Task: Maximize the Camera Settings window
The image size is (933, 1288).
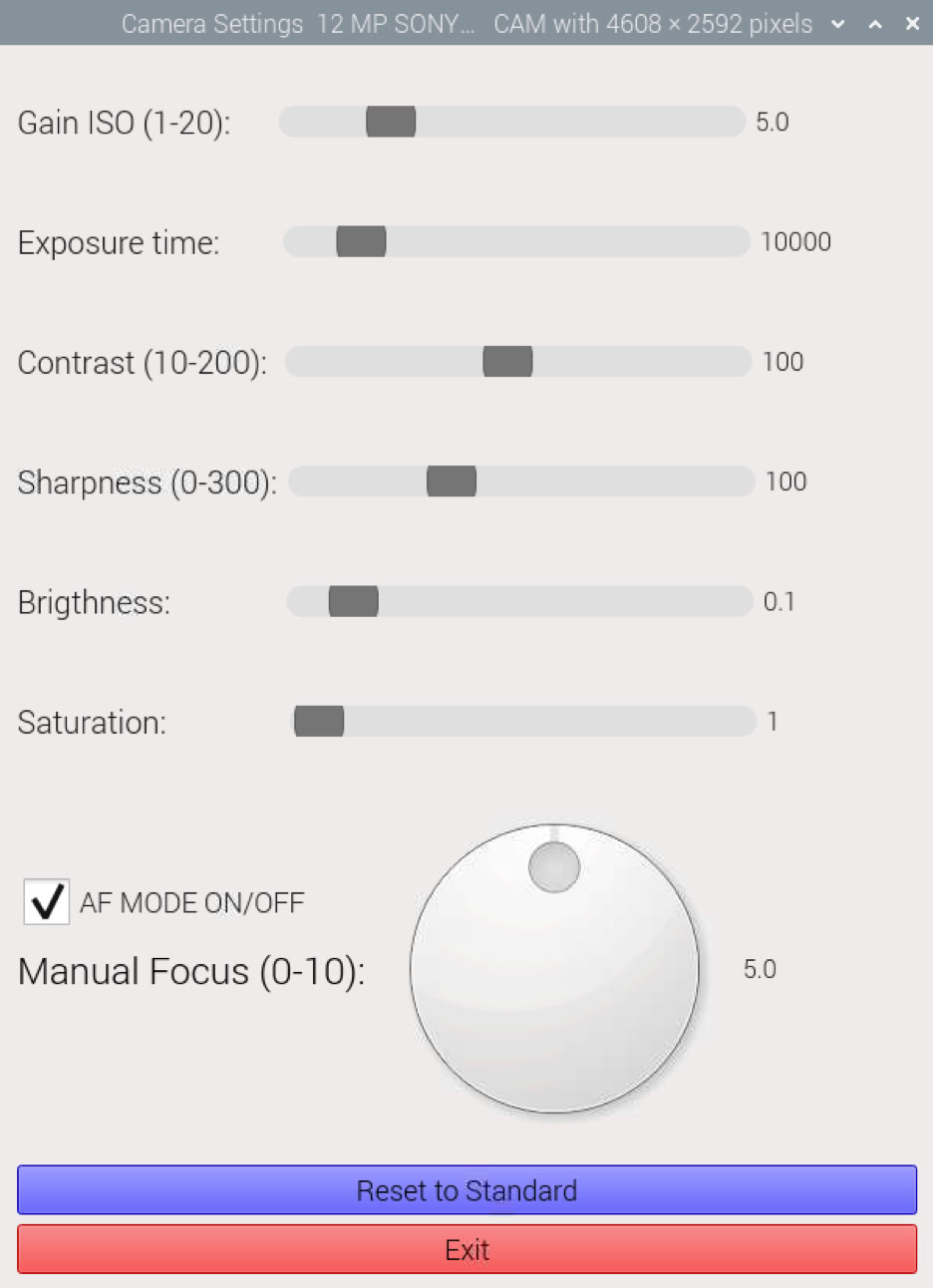Action: pos(875,23)
